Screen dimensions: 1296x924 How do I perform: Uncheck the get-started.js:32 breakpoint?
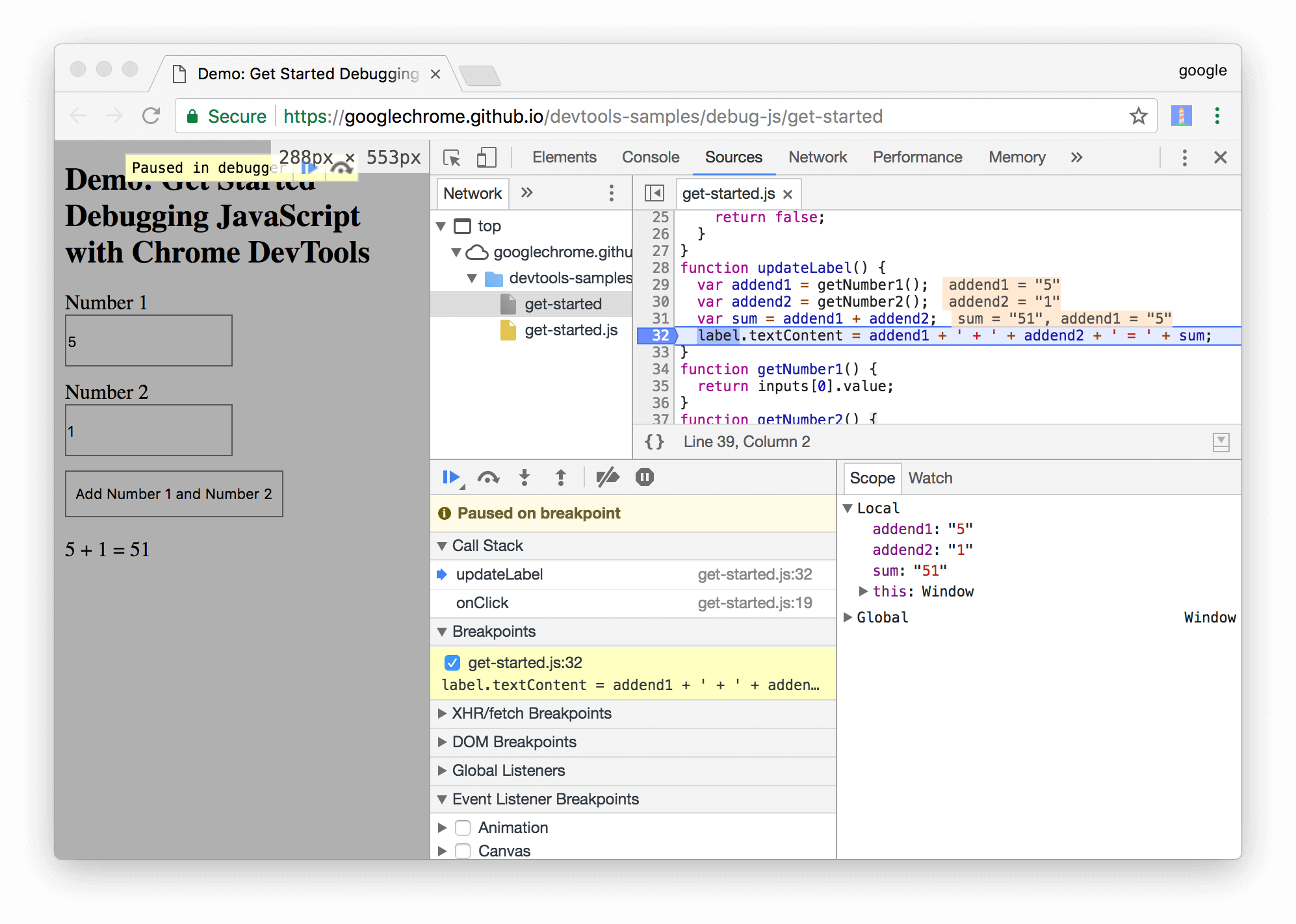tap(452, 662)
